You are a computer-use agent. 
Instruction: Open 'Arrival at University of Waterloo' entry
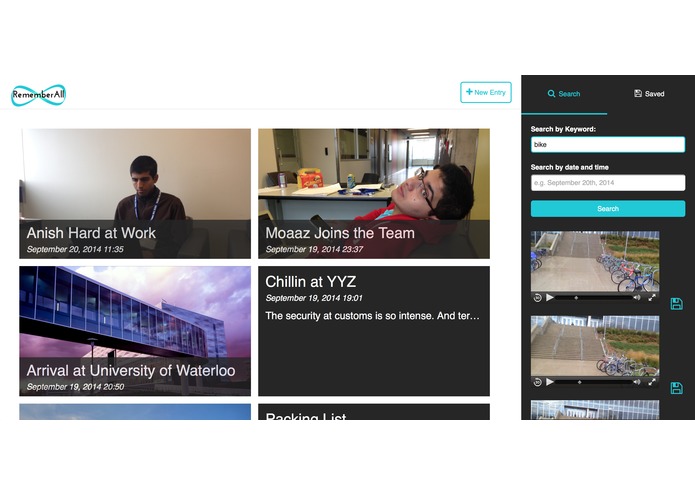[x=135, y=331]
